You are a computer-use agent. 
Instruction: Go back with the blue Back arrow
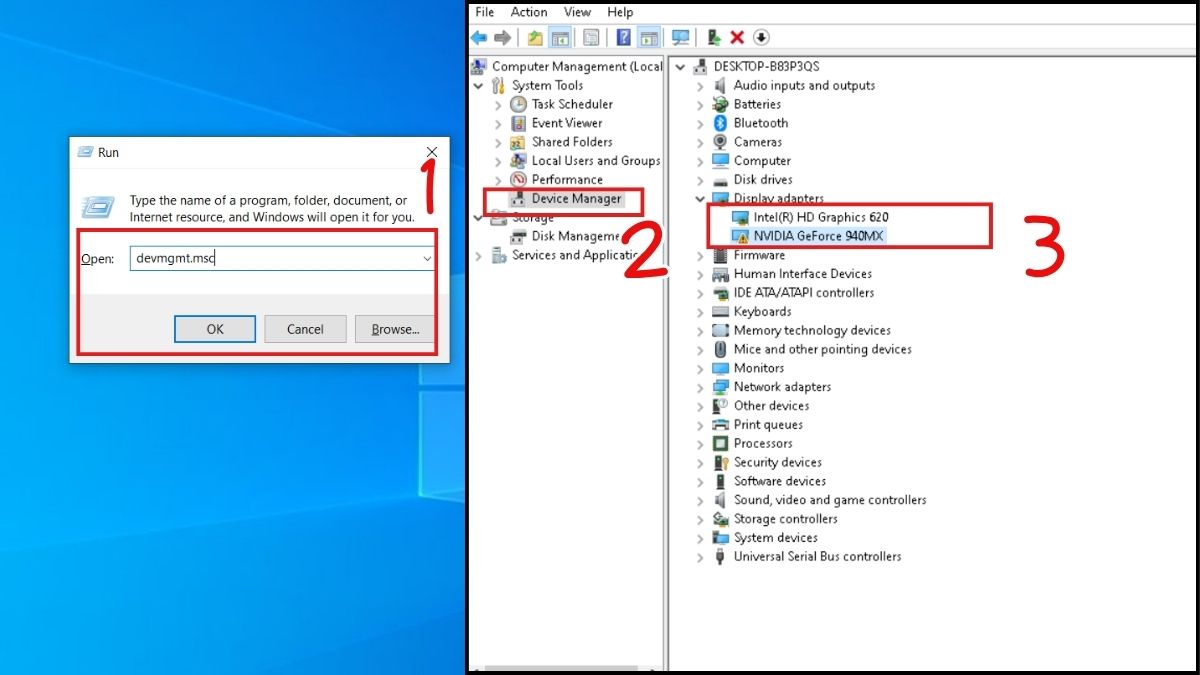[x=479, y=37]
